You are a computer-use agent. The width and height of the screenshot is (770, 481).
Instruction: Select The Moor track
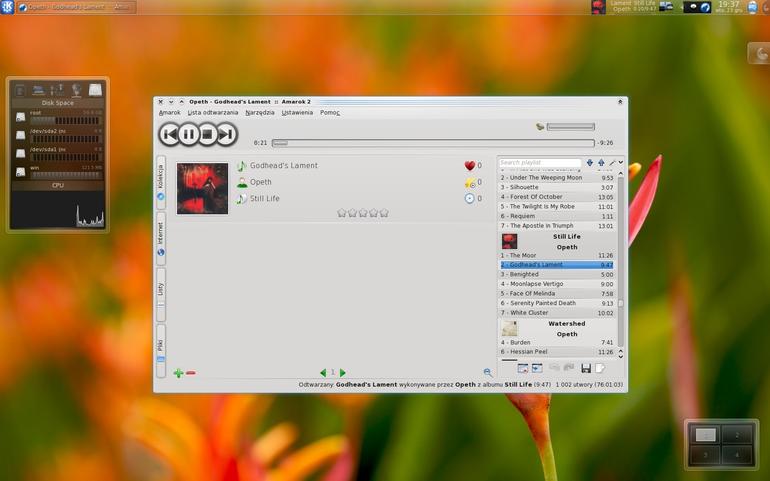click(557, 255)
